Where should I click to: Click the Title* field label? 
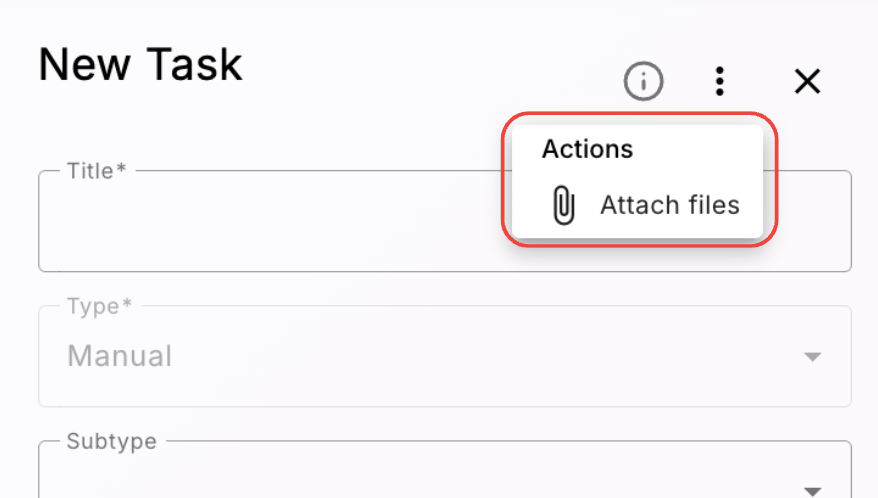[x=96, y=171]
